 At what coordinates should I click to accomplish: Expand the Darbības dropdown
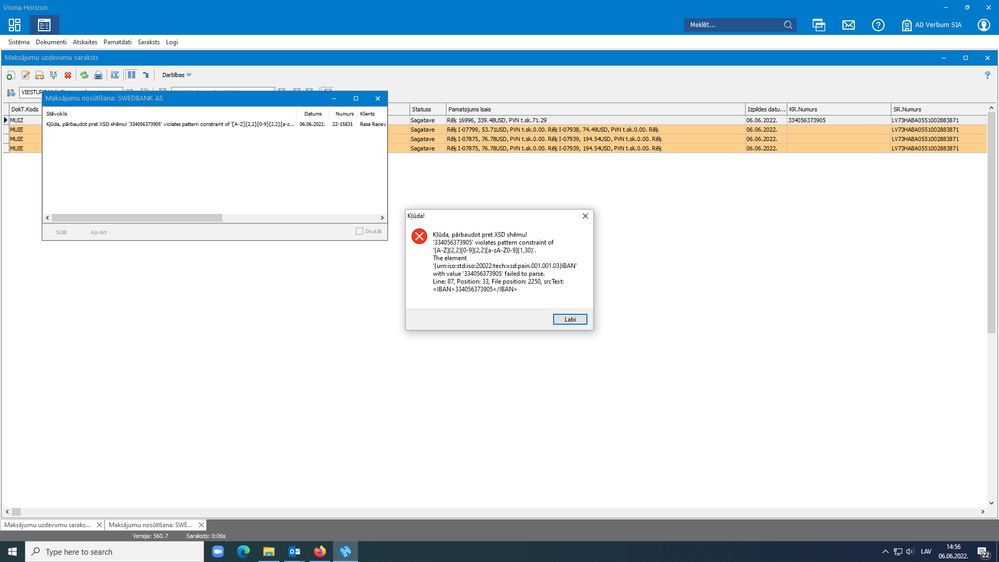click(176, 75)
